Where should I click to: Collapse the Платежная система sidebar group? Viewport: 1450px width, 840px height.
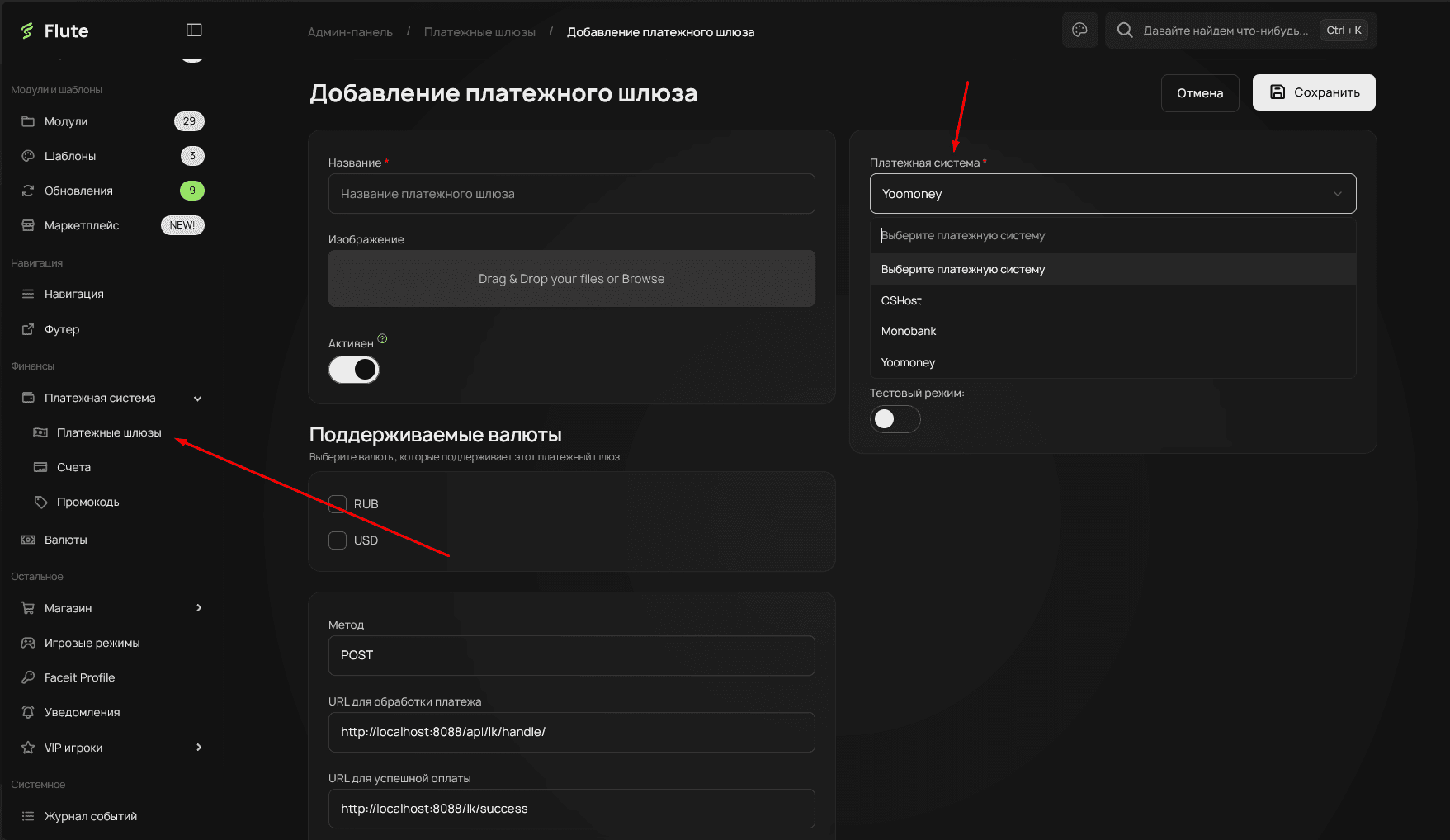pos(197,398)
